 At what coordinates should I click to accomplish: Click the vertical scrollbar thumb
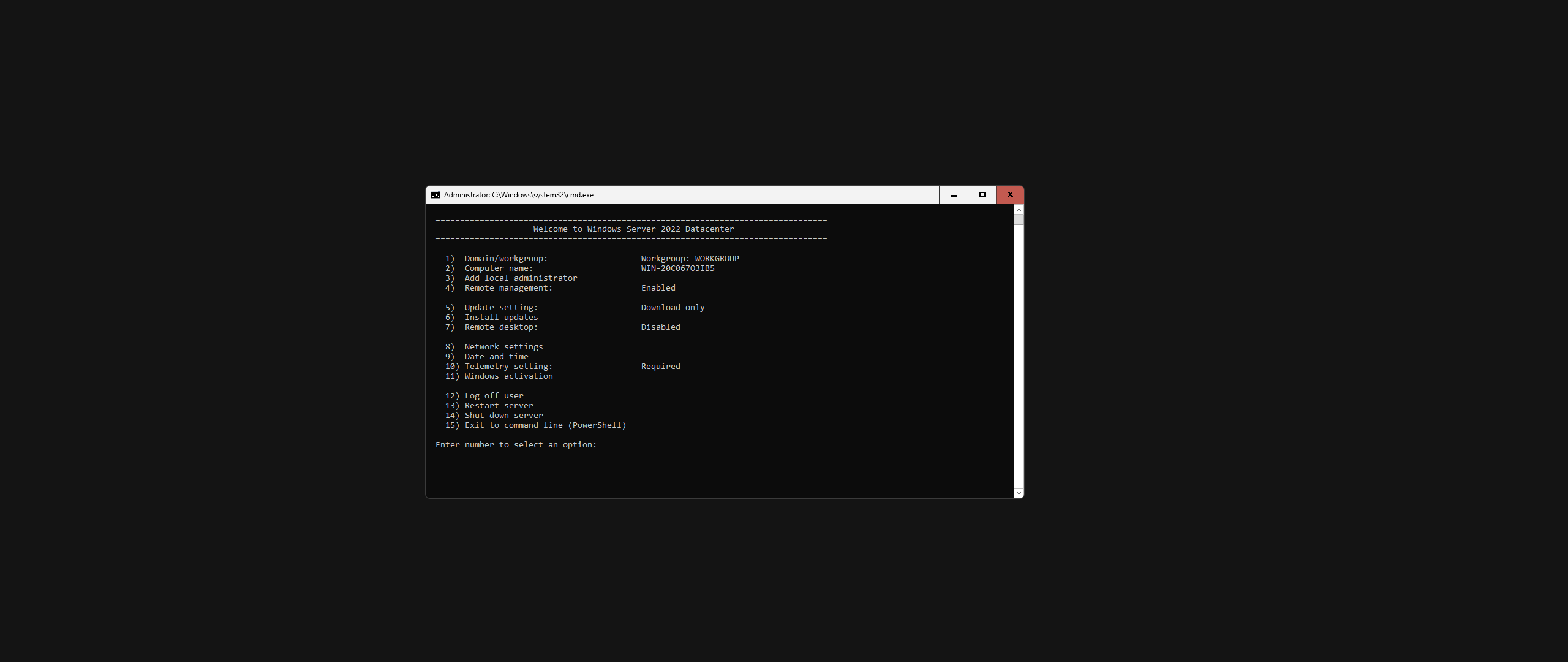click(1019, 220)
